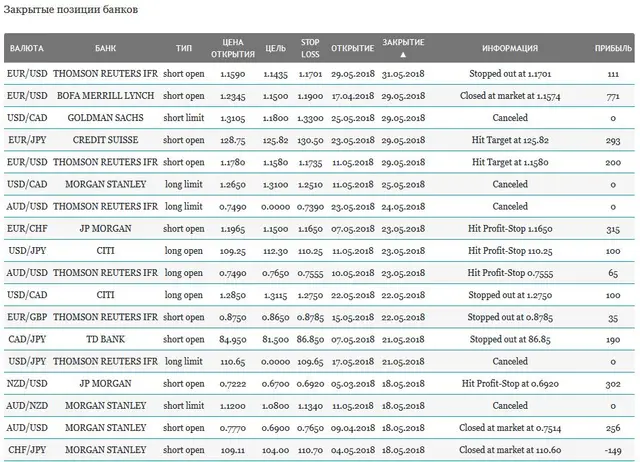Image resolution: width=640 pixels, height=462 pixels.
Task: Click closing date 31.05.2018
Action: [403, 74]
